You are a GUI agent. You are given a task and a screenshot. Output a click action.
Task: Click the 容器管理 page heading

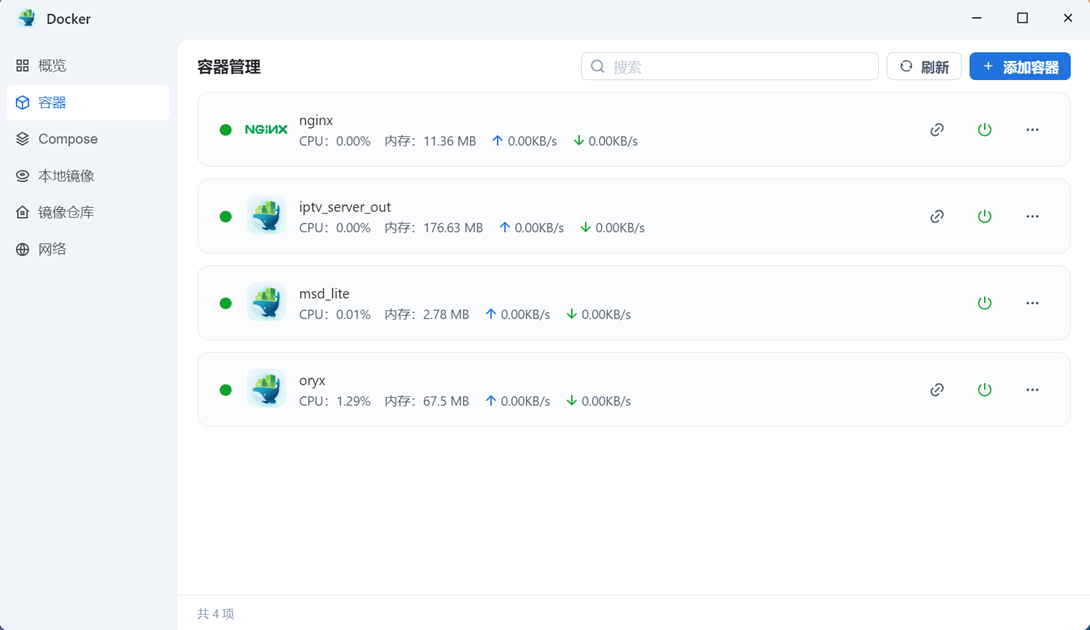coord(229,67)
